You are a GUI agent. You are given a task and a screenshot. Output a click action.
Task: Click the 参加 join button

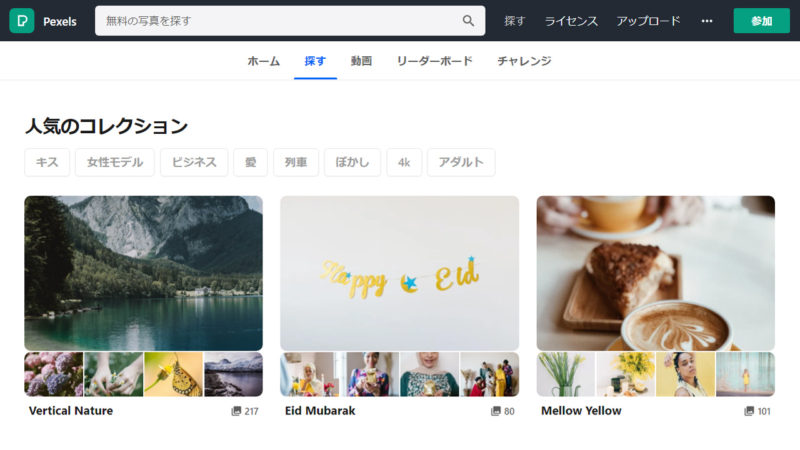pos(761,20)
